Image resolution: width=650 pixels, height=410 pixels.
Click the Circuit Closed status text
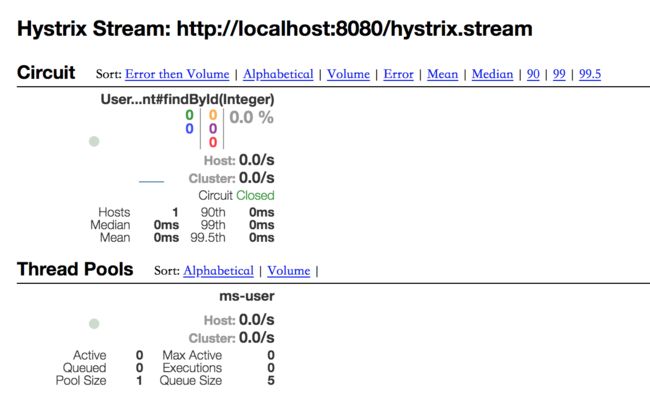[236, 195]
